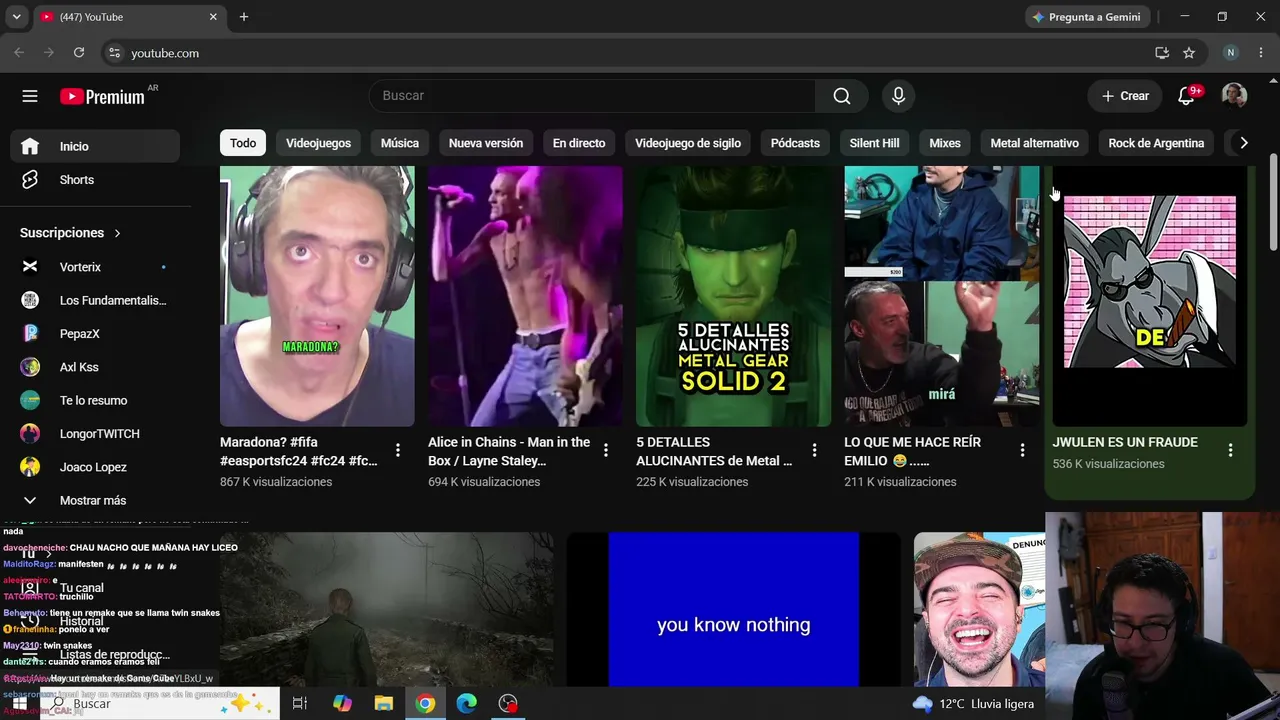Select the Videojuego de sigilo chip
The image size is (1280, 720).
(x=688, y=143)
